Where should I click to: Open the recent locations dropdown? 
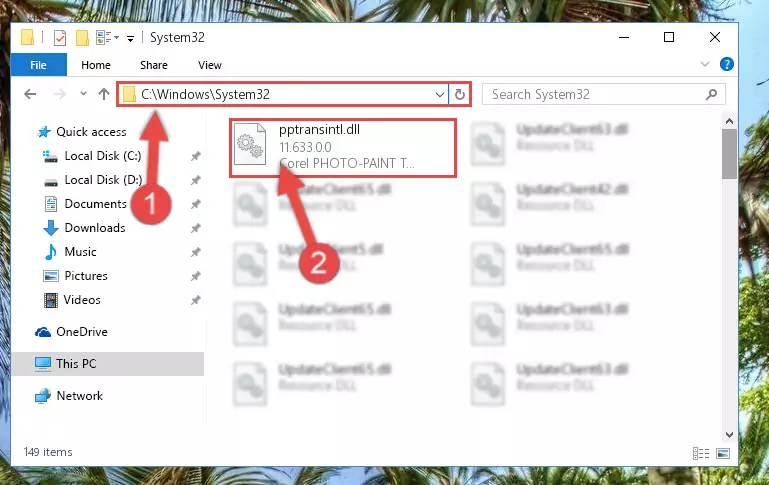[83, 93]
